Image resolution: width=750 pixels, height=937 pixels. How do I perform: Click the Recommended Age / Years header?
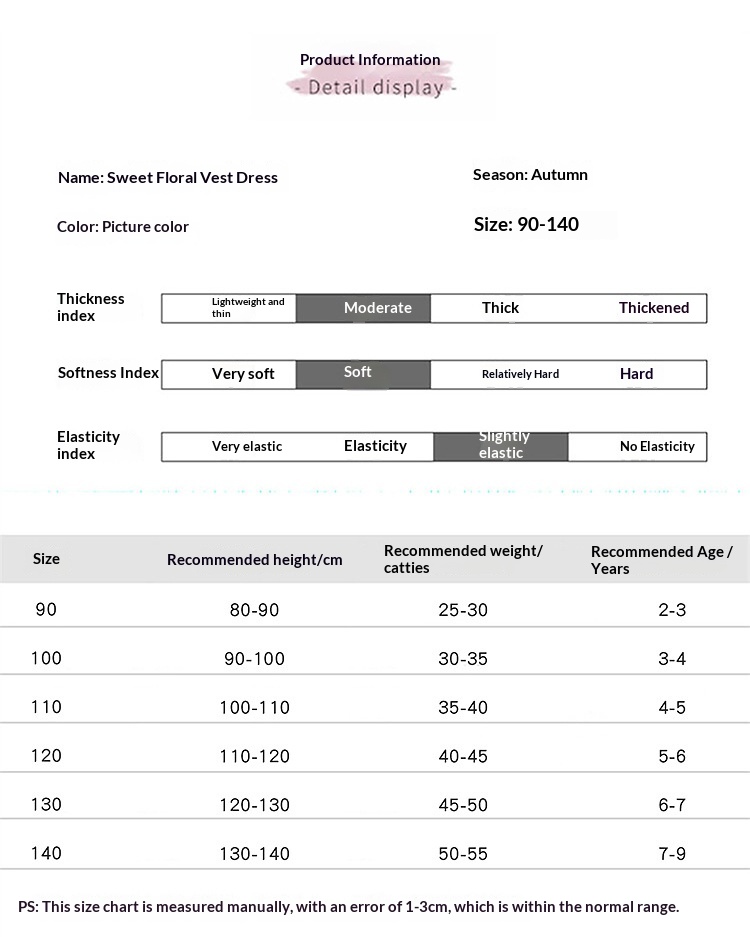point(662,560)
